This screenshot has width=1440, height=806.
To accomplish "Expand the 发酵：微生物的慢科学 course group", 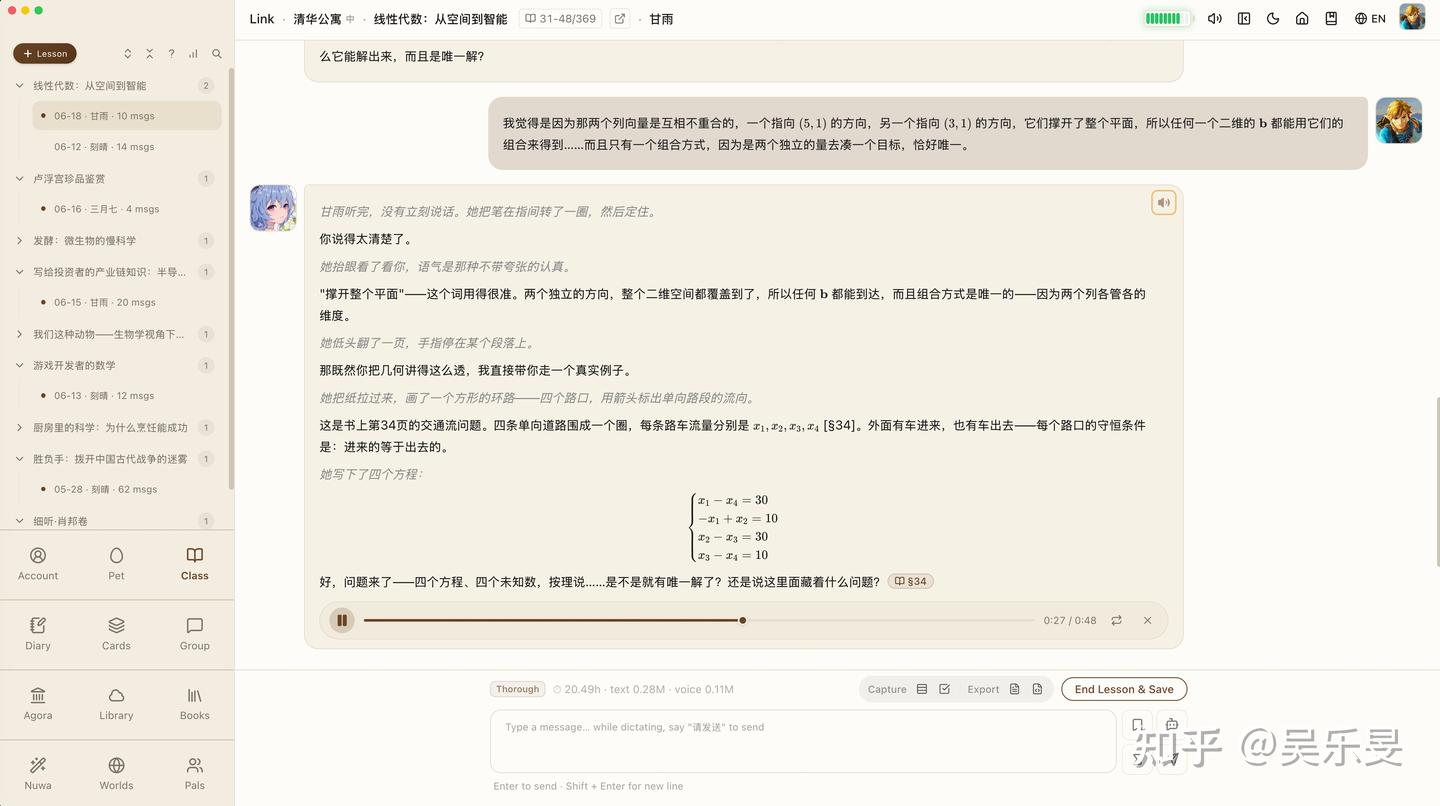I will pos(19,241).
